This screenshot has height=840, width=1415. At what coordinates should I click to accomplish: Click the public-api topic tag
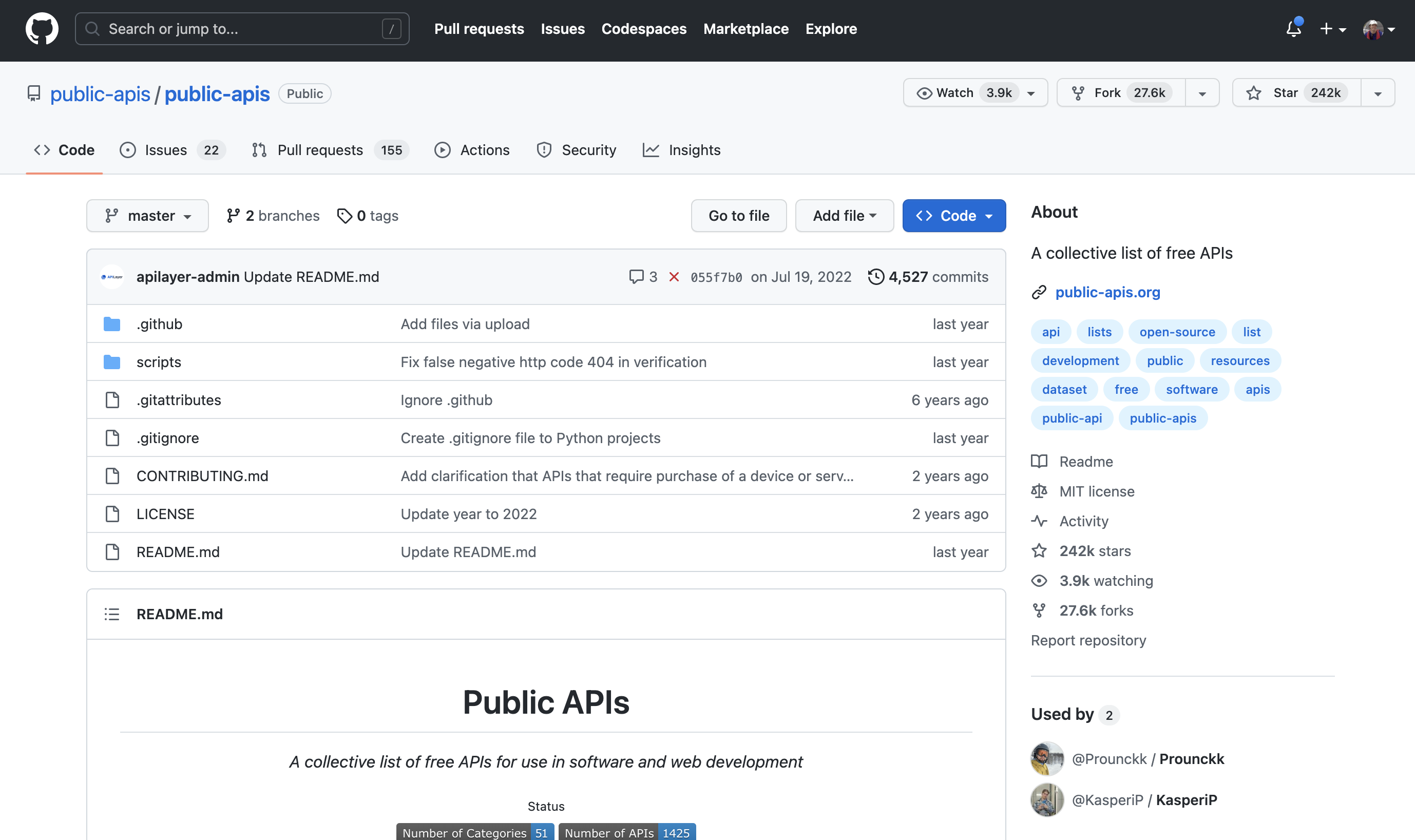(x=1072, y=418)
